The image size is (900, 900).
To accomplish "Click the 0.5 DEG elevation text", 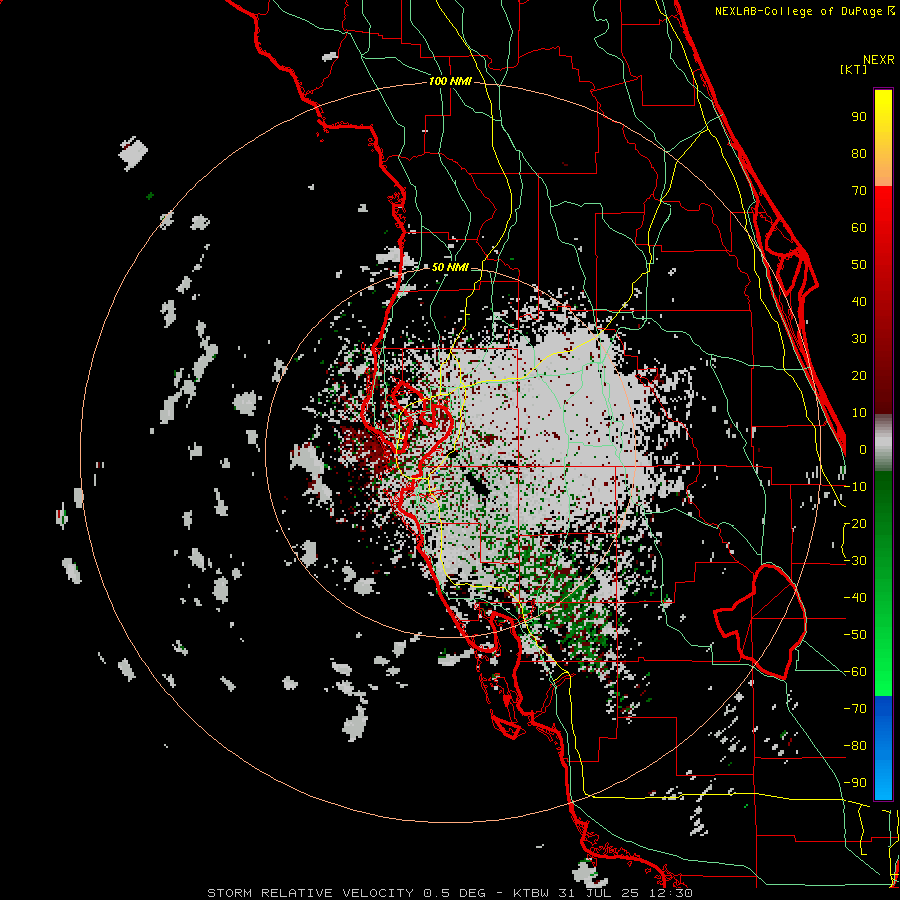I will click(454, 893).
